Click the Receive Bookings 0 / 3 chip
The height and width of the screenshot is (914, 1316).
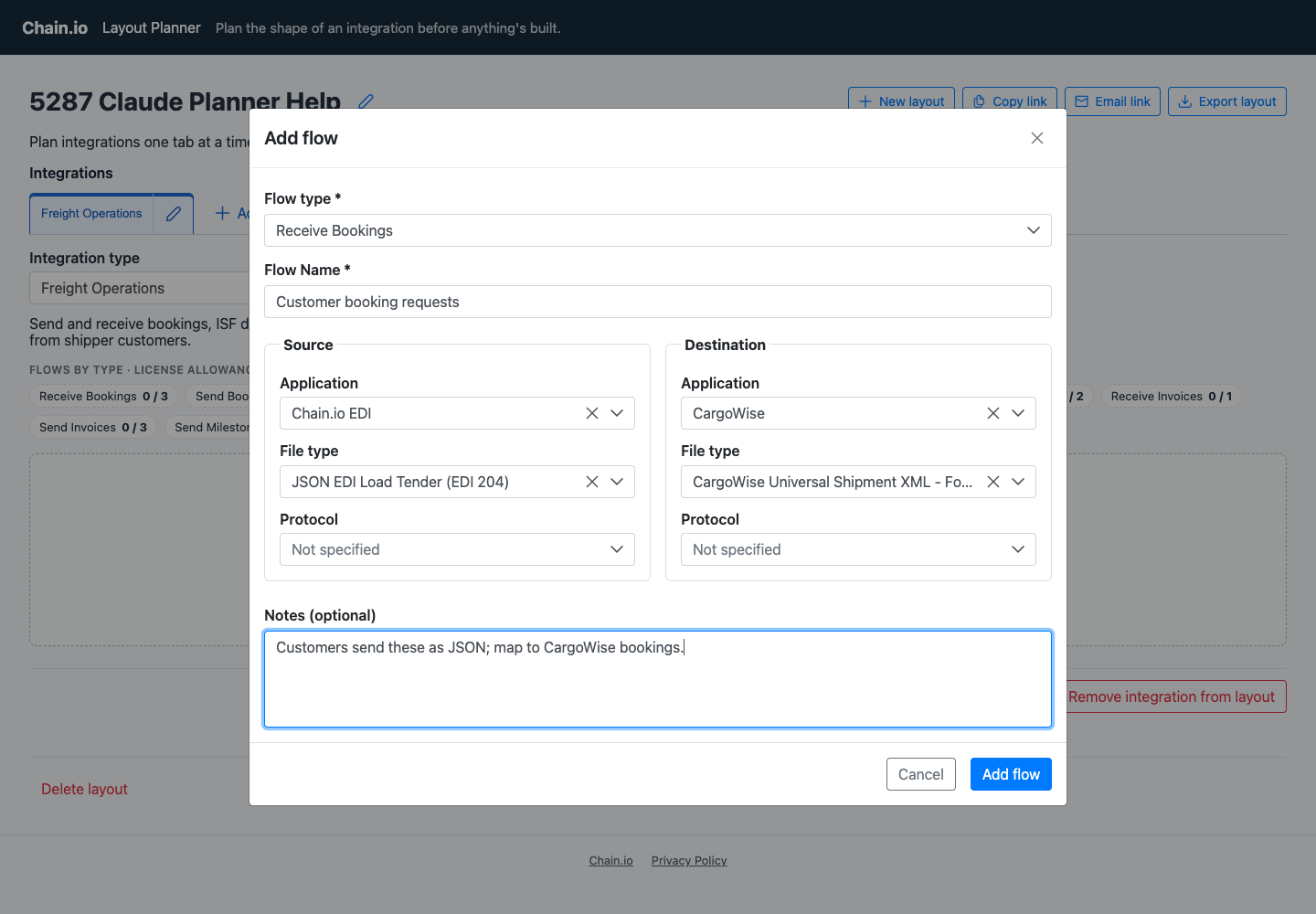[103, 396]
